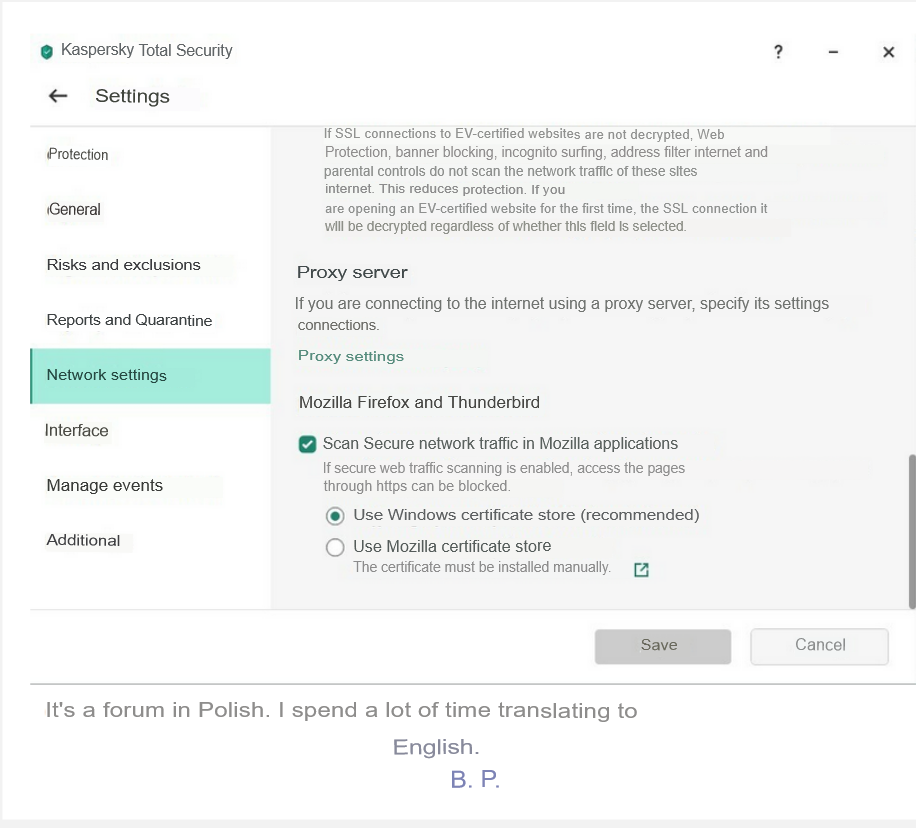Open the Proxy settings link
916x828 pixels.
(351, 356)
